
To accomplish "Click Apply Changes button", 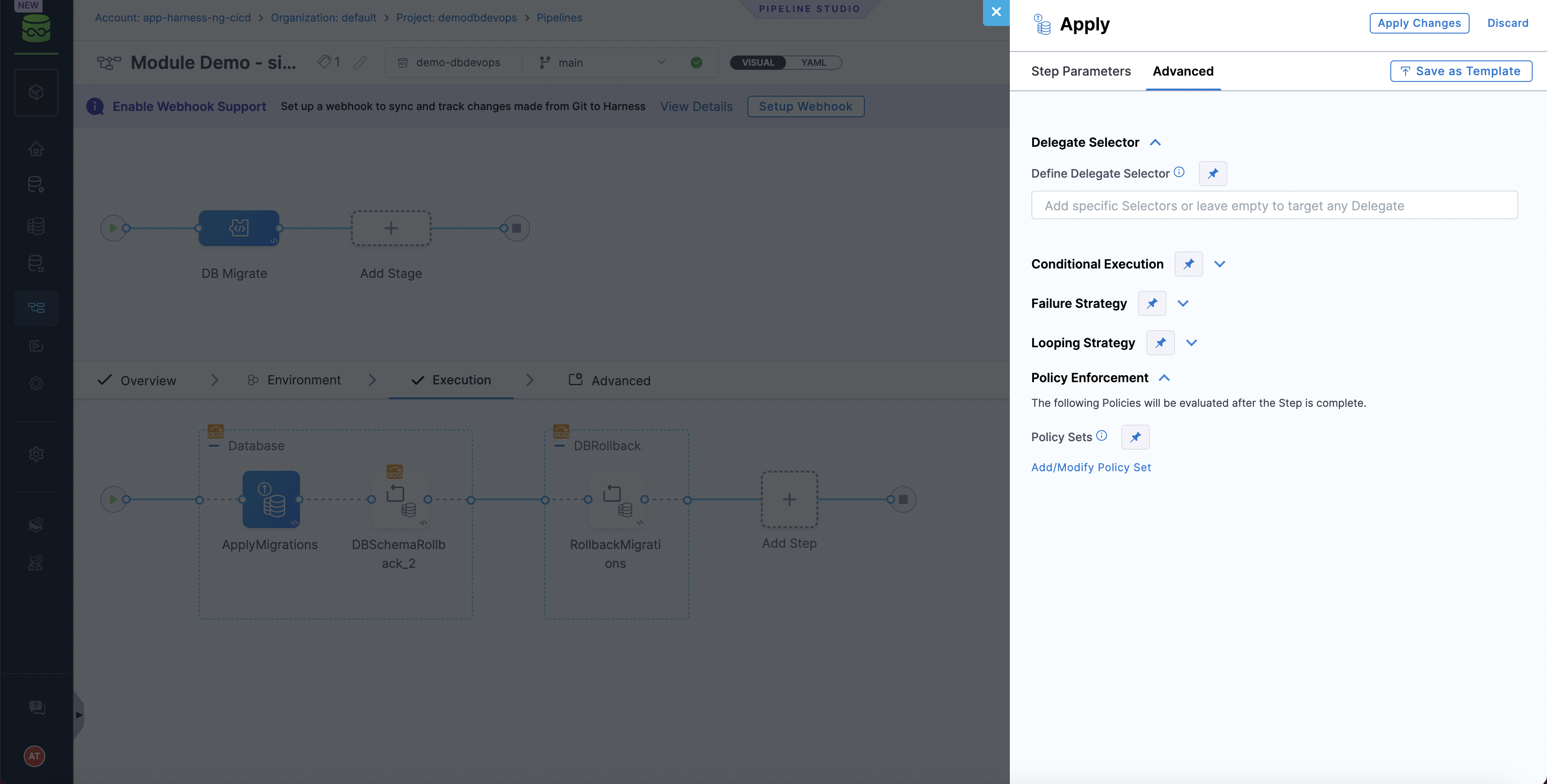I will (1419, 22).
